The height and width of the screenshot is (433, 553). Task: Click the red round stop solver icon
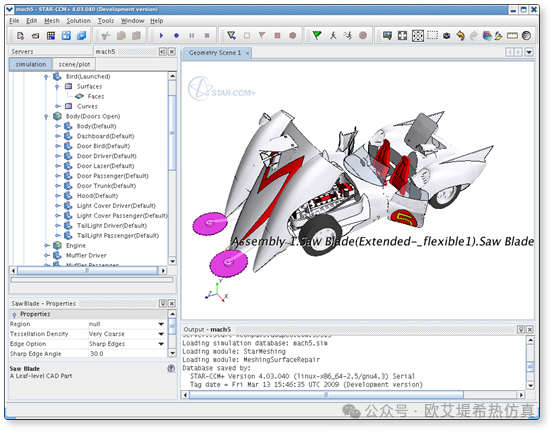click(x=363, y=36)
